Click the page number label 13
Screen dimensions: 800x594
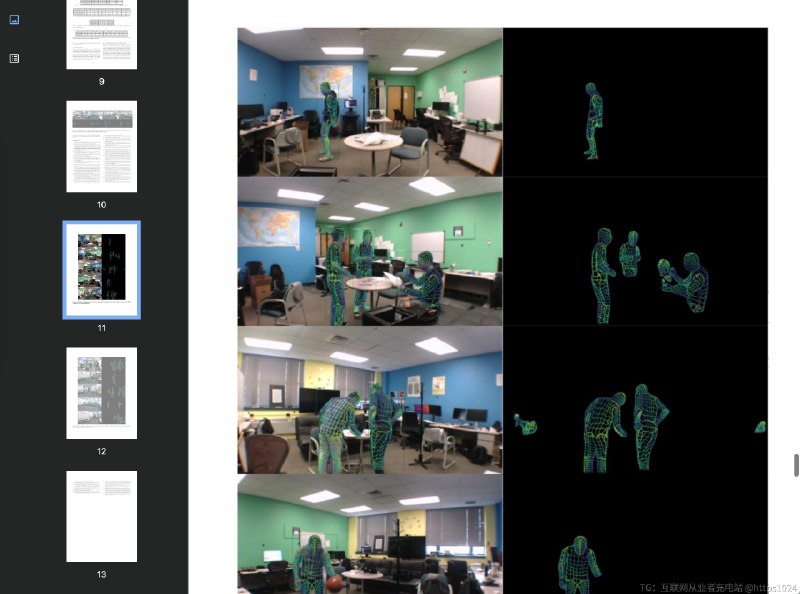(x=101, y=574)
